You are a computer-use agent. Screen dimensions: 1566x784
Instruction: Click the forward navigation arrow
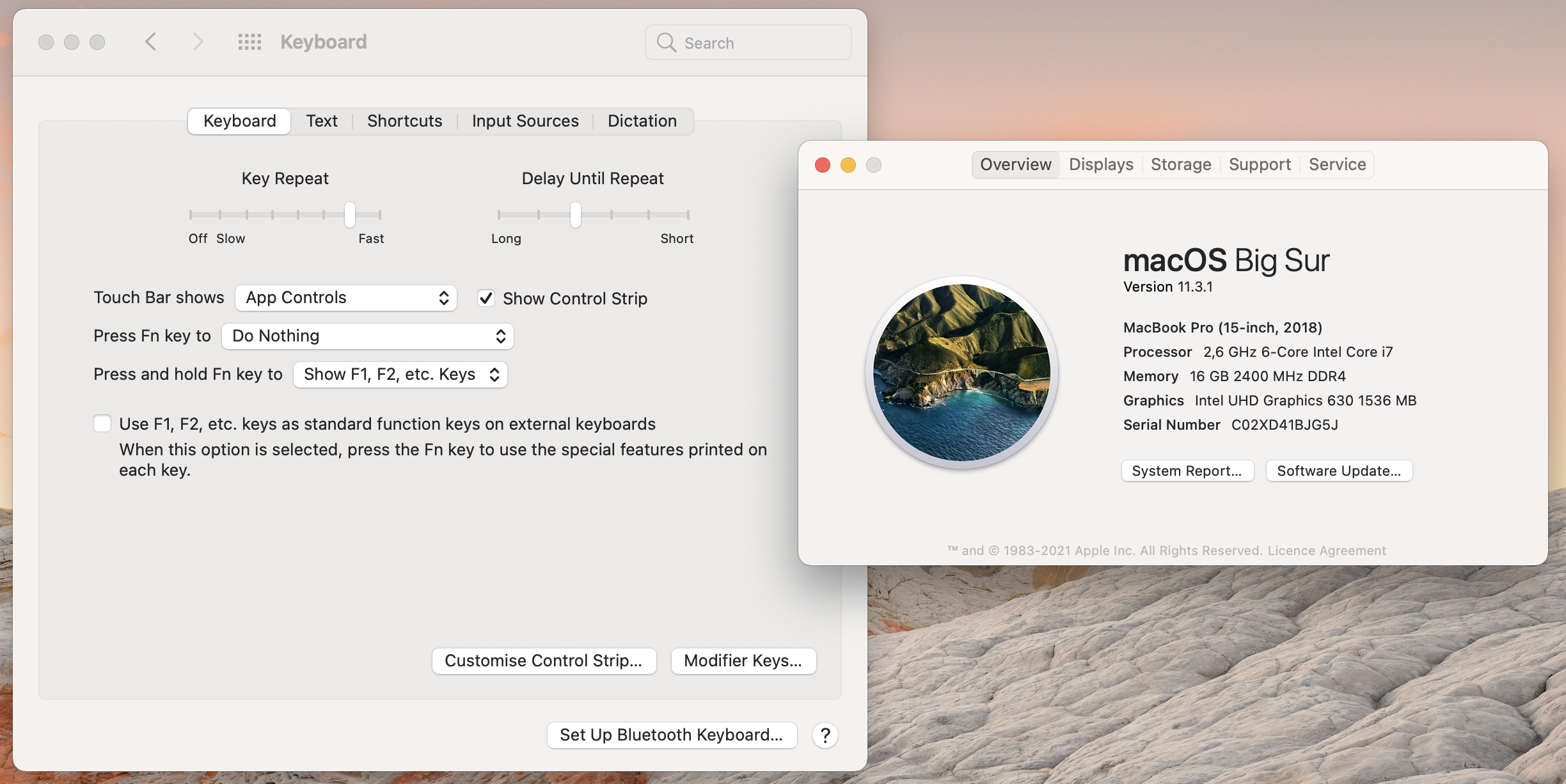pyautogui.click(x=198, y=42)
